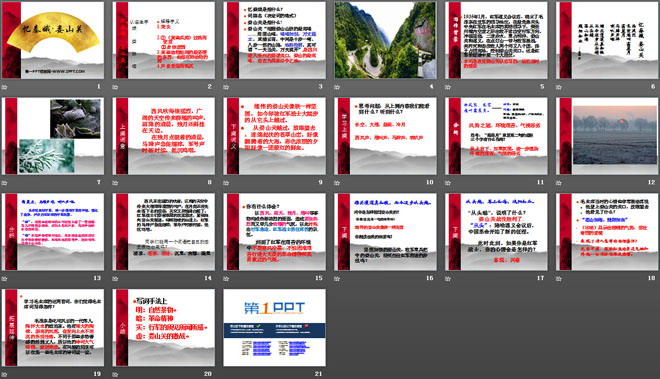This screenshot has height=379, width=660.
Task: Click the animation star icon under slide 7
Action: (5, 183)
